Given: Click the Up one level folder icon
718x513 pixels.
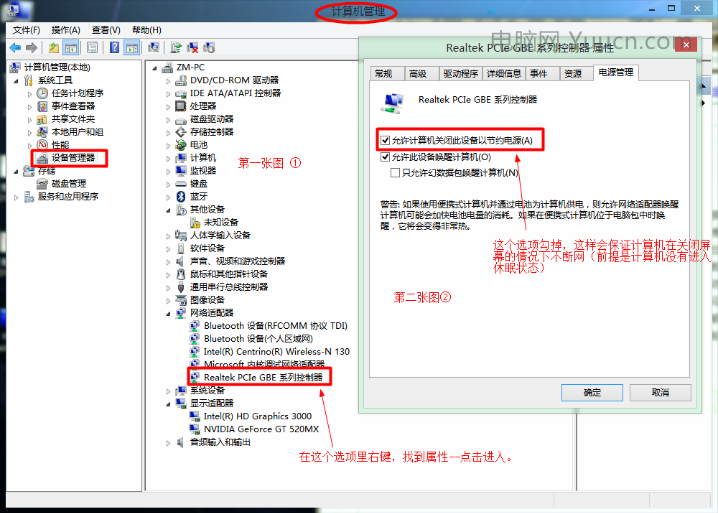Looking at the screenshot, I should pyautogui.click(x=54, y=47).
